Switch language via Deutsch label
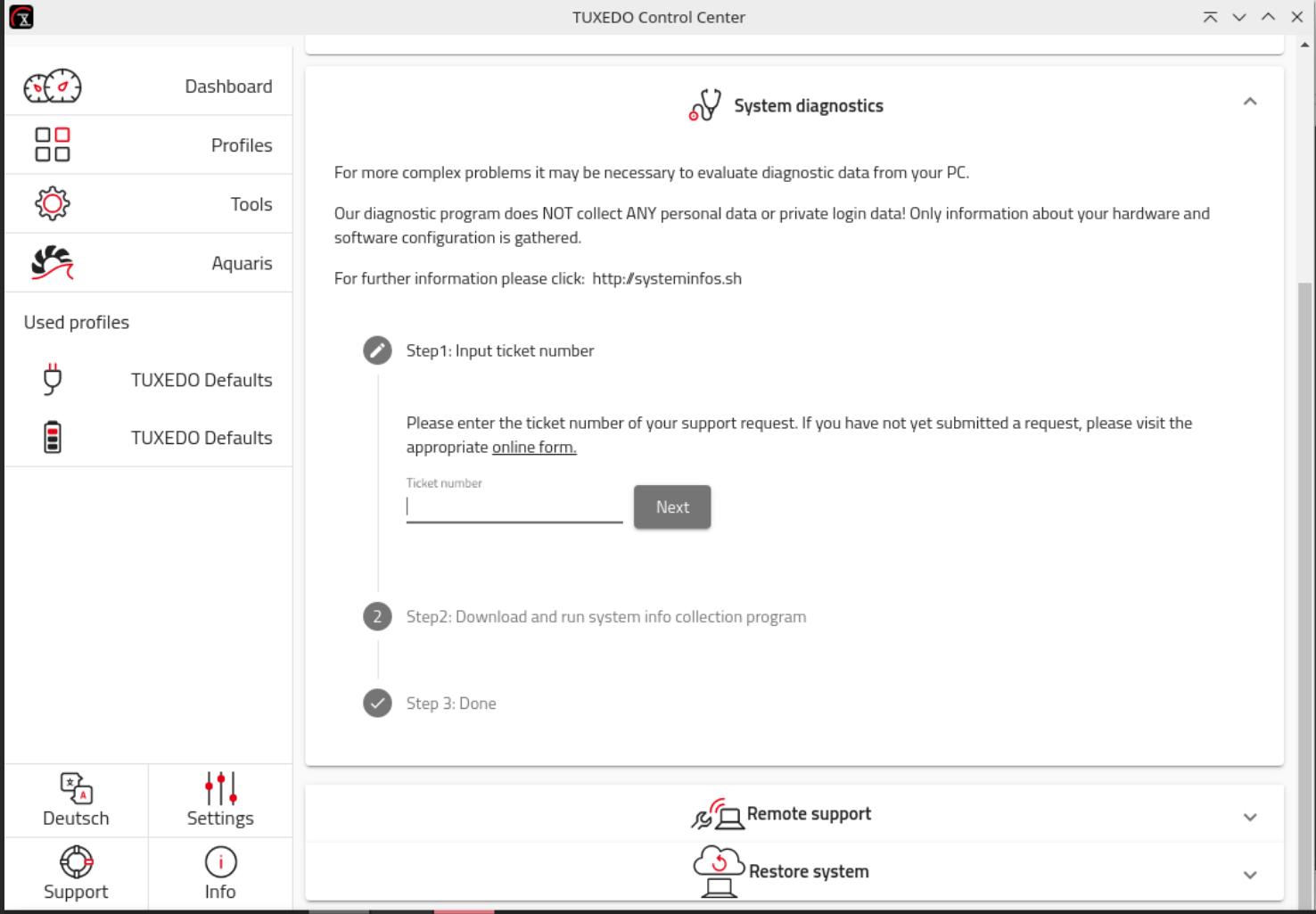This screenshot has width=1316, height=914. tap(76, 818)
